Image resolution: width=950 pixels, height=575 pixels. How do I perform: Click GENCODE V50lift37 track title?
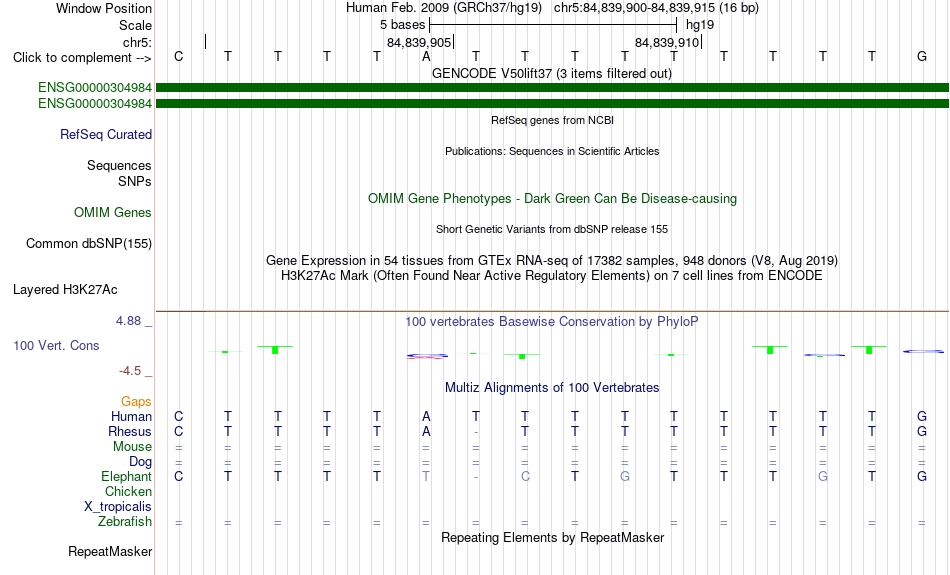552,73
